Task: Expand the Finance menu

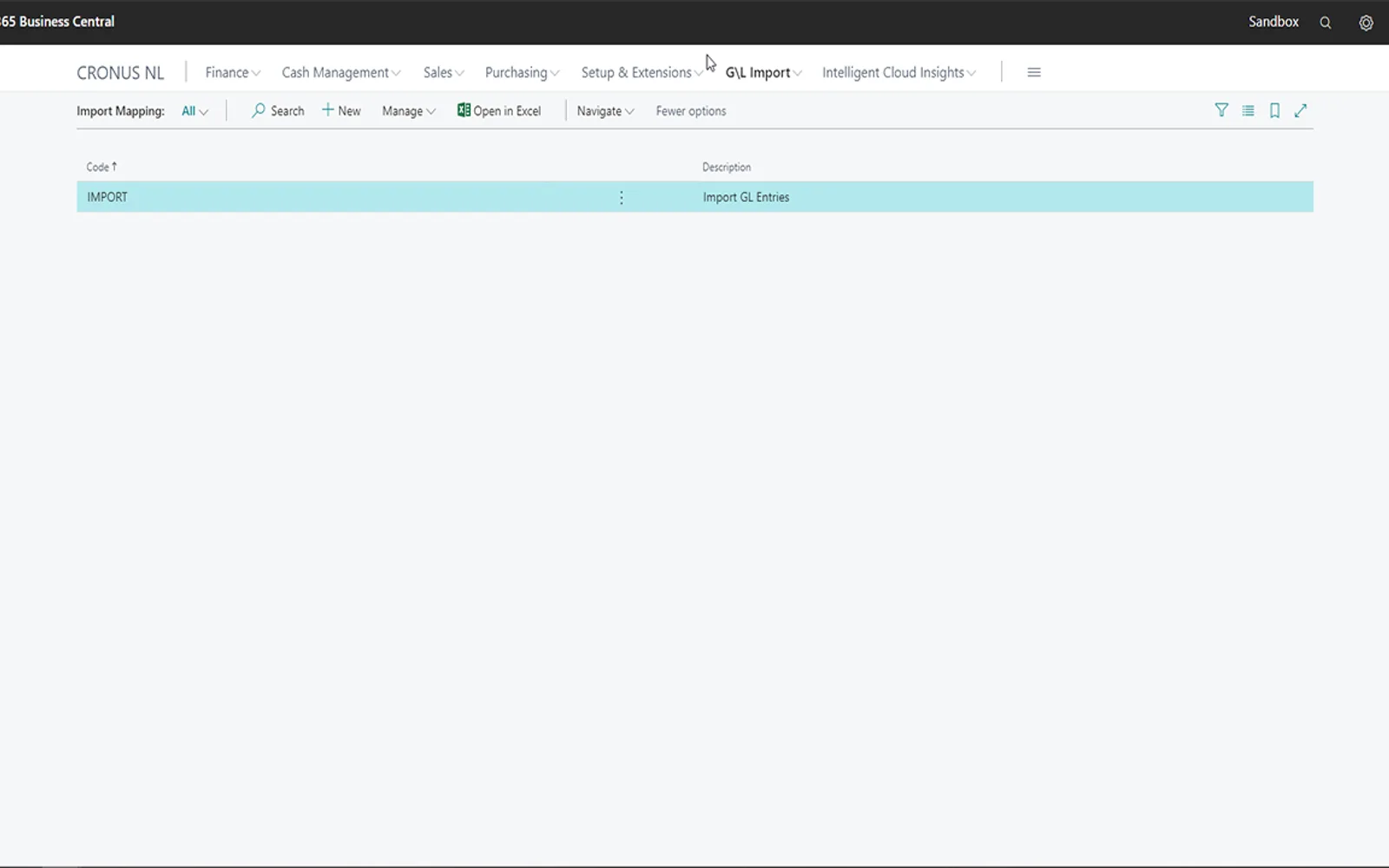Action: click(x=233, y=73)
